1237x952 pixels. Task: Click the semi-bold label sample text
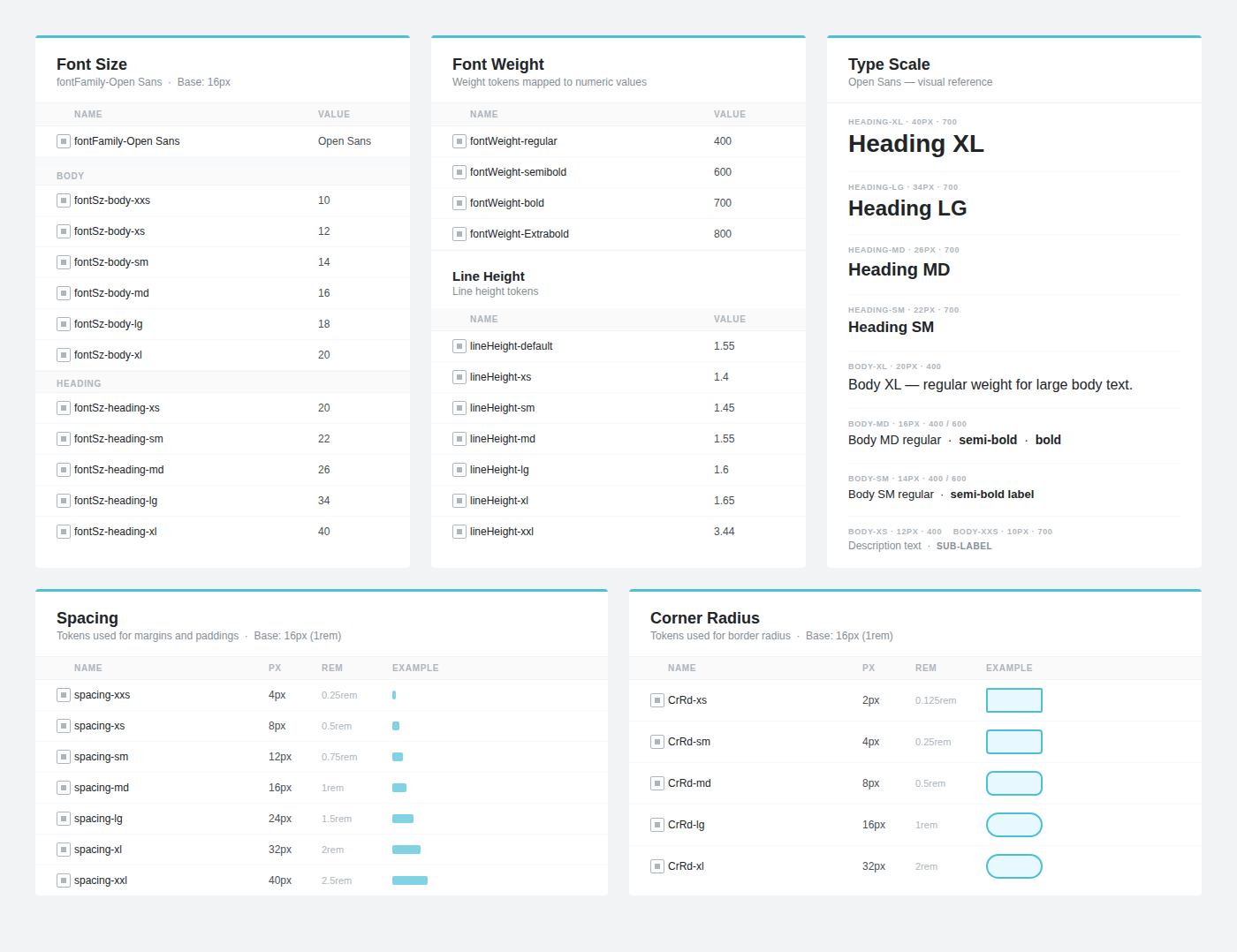[992, 495]
